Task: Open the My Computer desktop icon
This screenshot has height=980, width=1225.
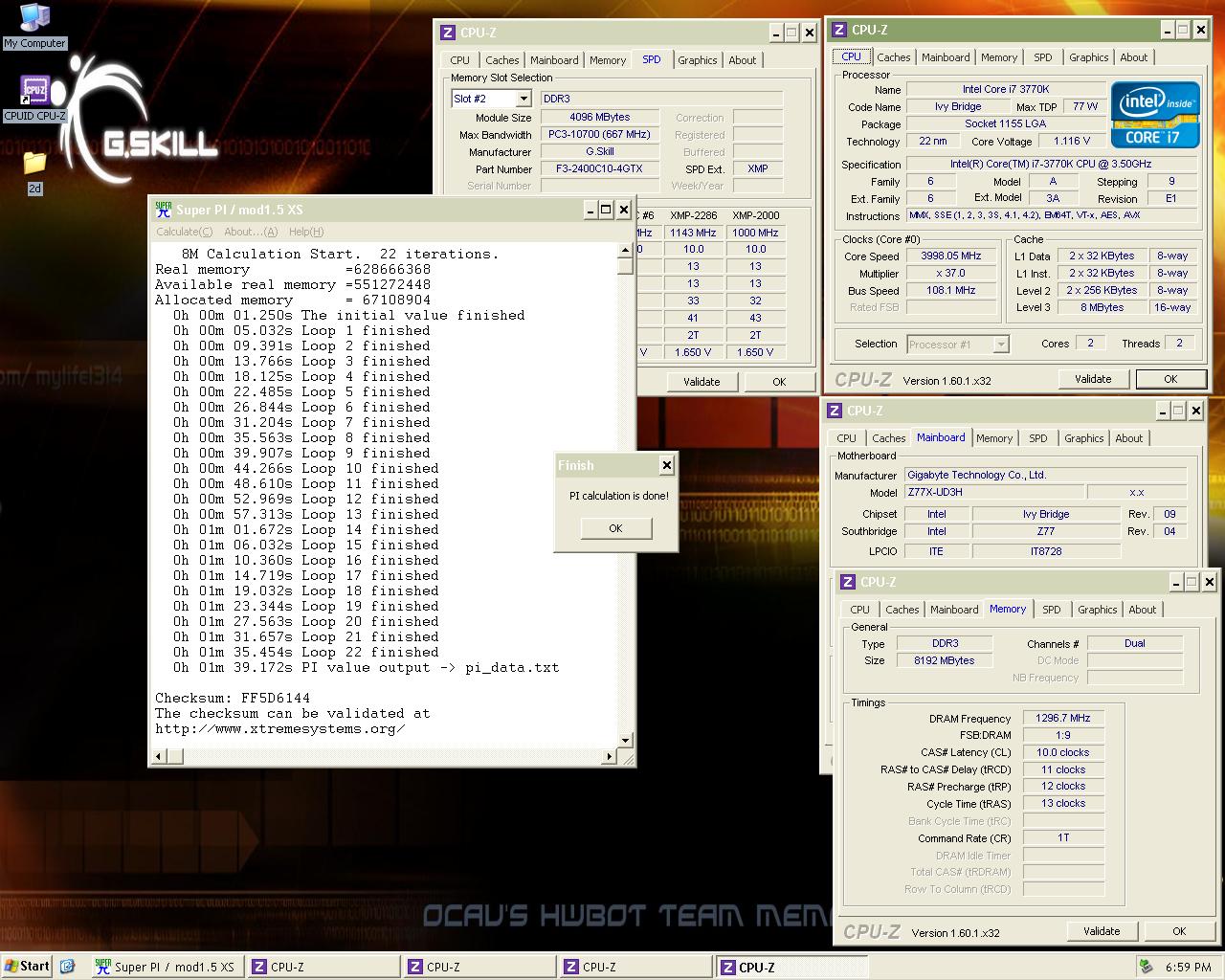Action: tap(34, 26)
